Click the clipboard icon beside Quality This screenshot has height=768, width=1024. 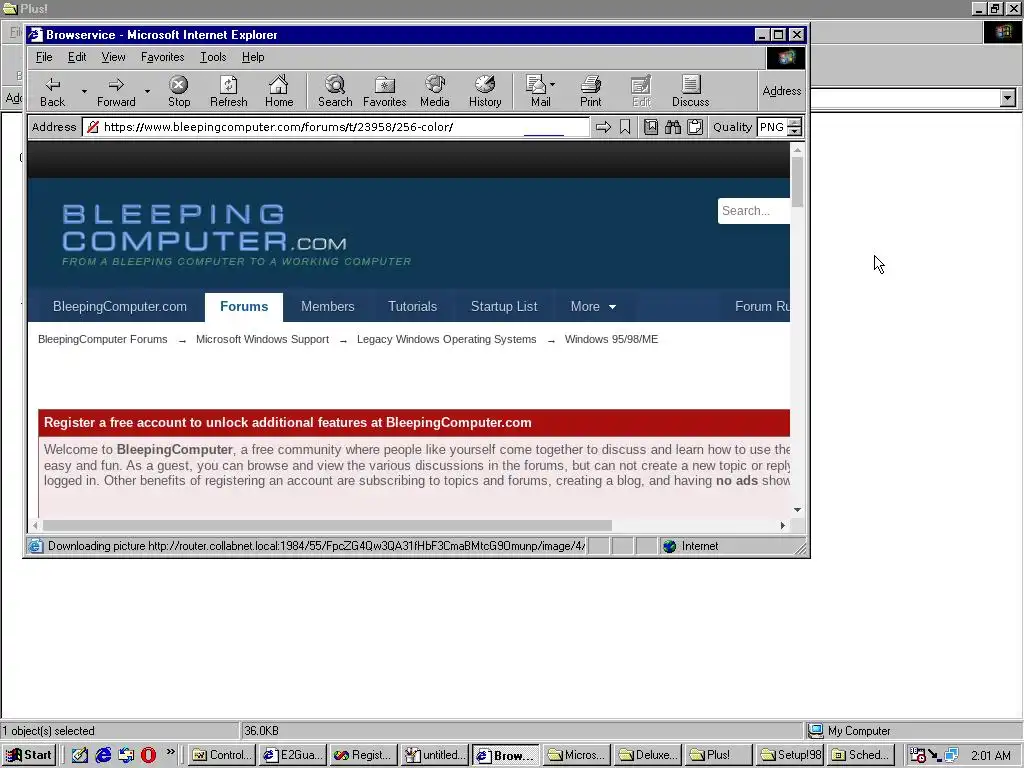click(695, 127)
